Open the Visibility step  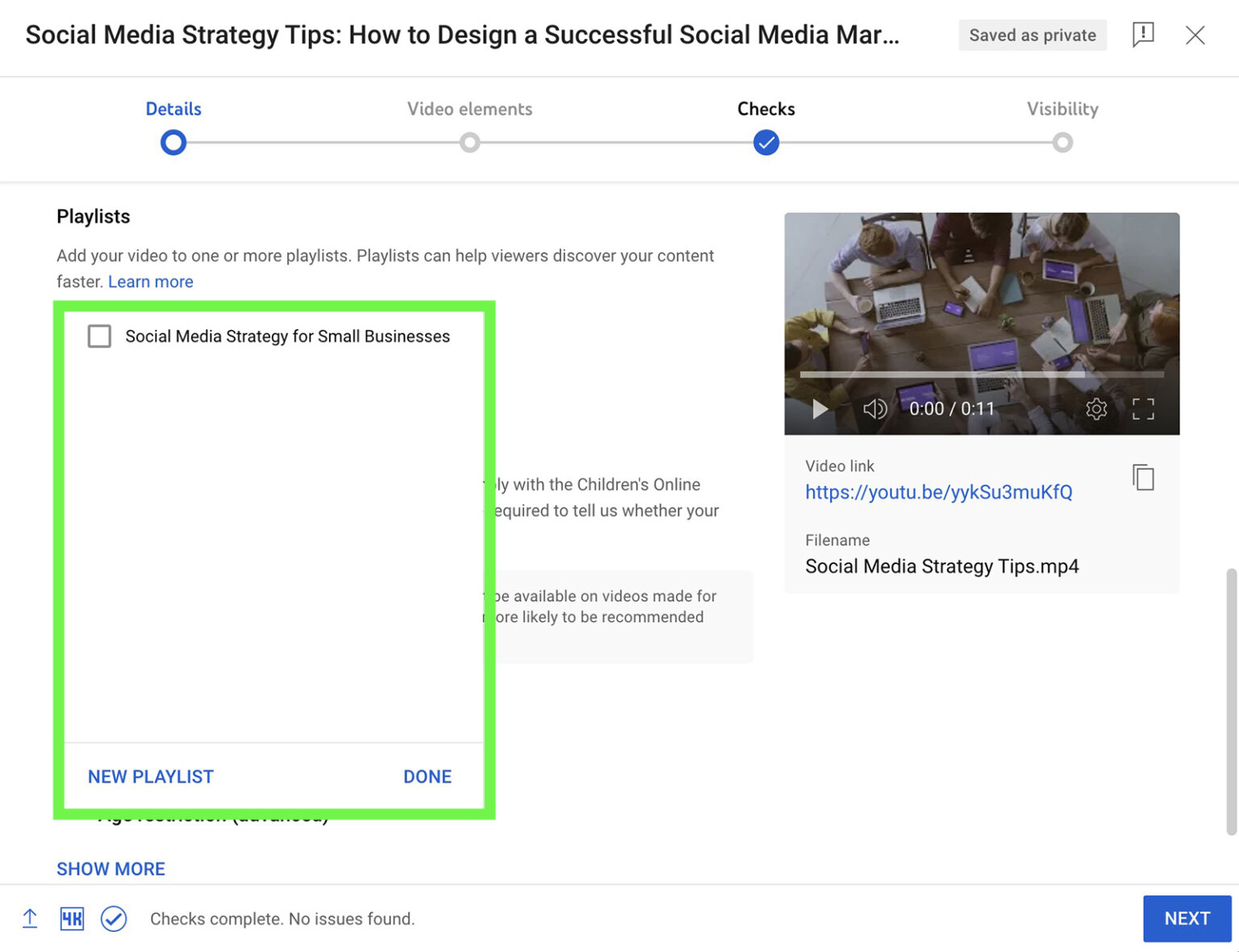1062,109
